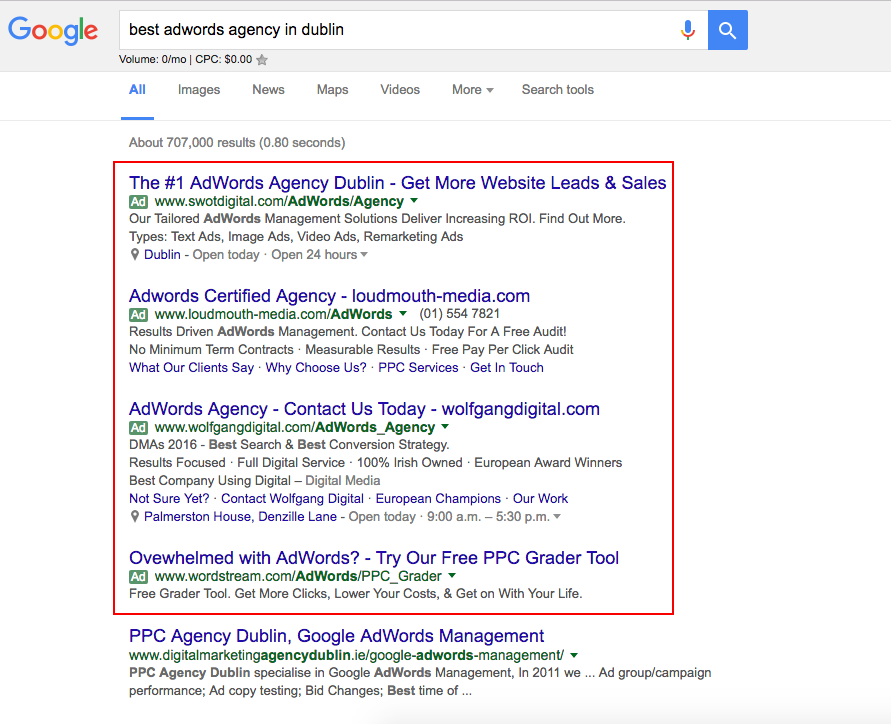
Task: Click 'Our Tailored AdWords Management Solutions' description
Action: pyautogui.click(x=377, y=219)
